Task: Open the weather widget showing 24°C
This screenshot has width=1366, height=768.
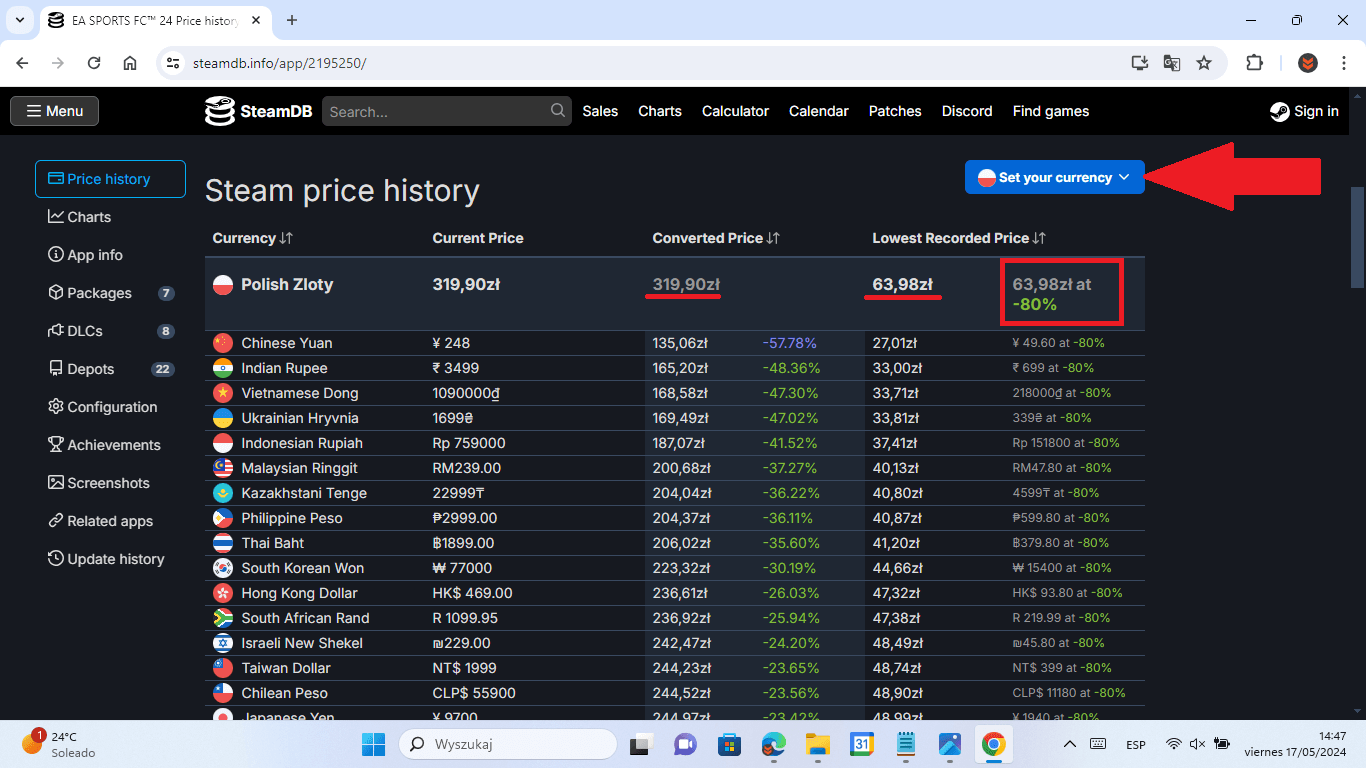Action: [x=58, y=744]
